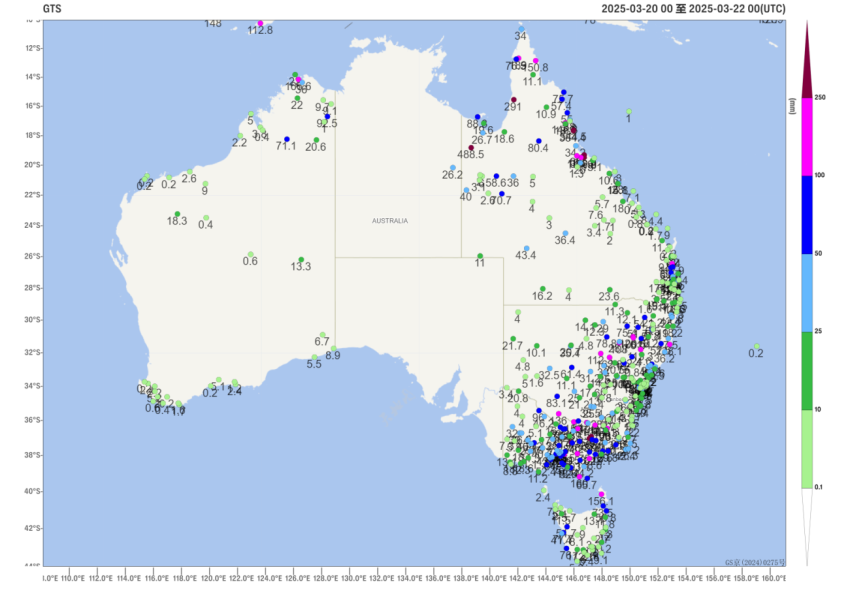
Task: Click the GTS title at top left
Action: pos(52,9)
